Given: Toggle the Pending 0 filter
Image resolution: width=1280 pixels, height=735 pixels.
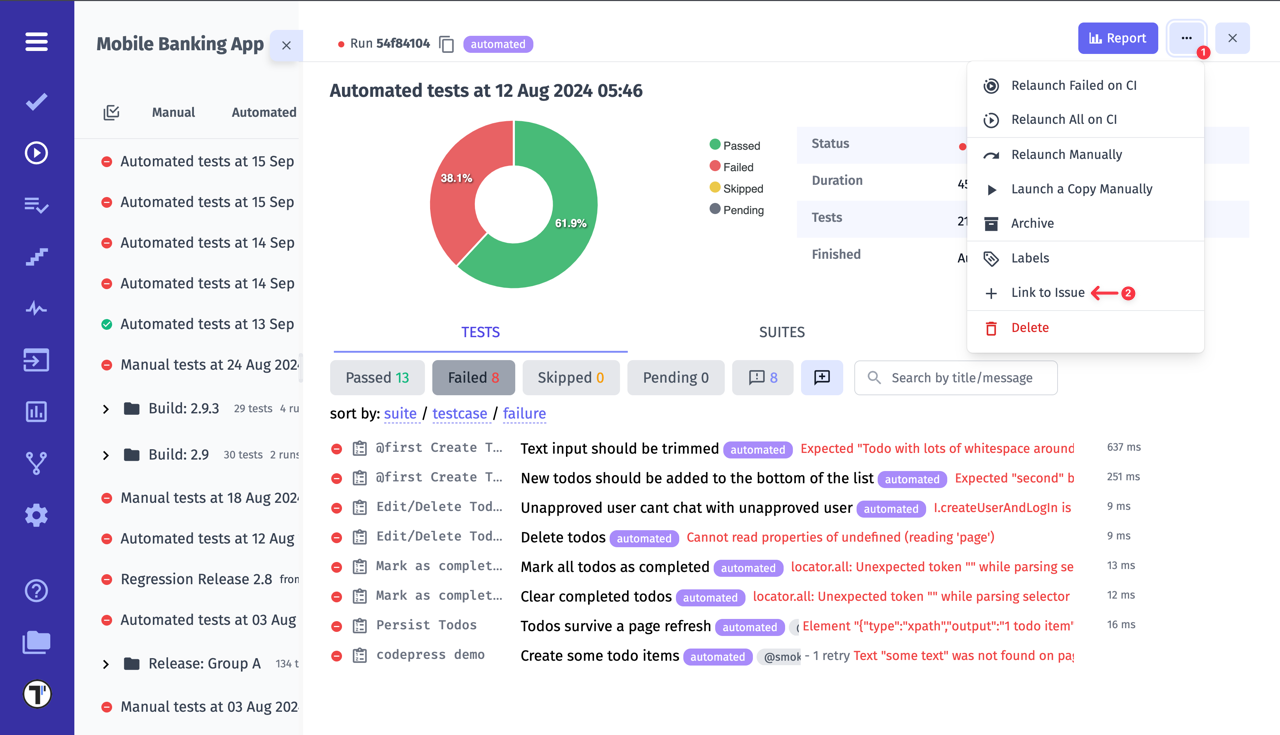Looking at the screenshot, I should tap(675, 377).
